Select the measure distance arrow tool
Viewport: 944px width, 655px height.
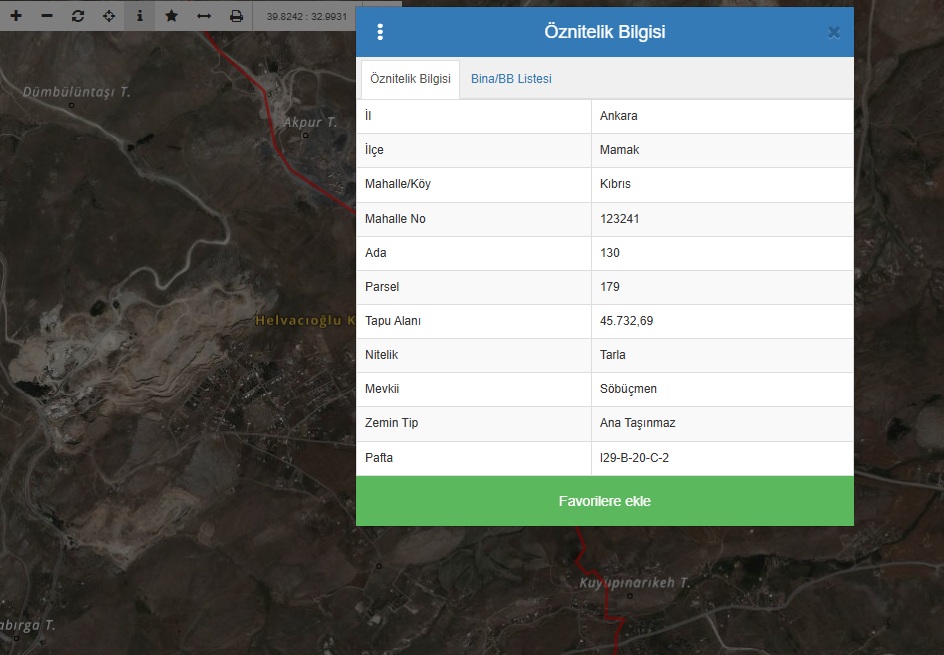click(x=204, y=16)
